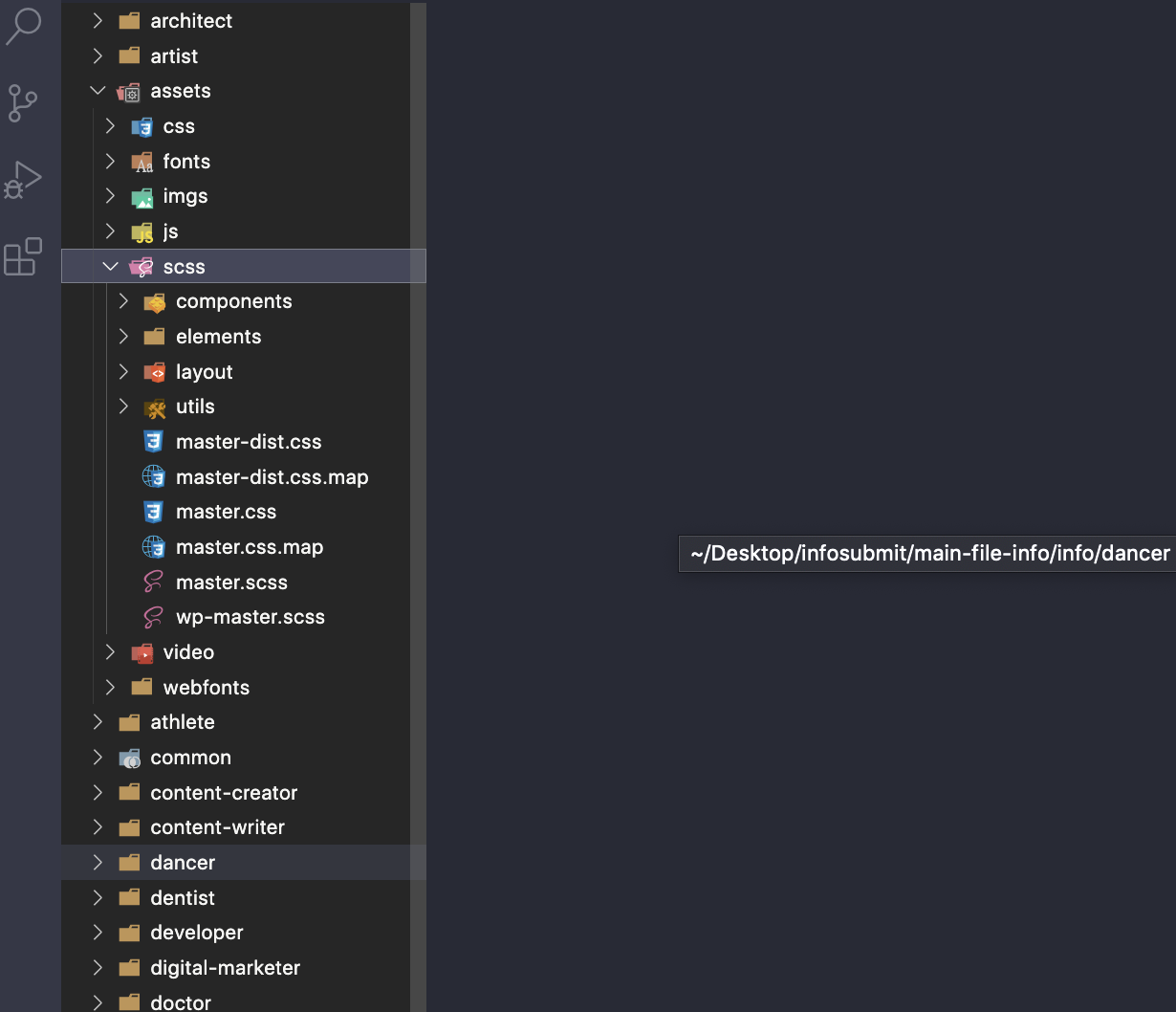Click the components folder icon
The image size is (1176, 1012).
[154, 301]
